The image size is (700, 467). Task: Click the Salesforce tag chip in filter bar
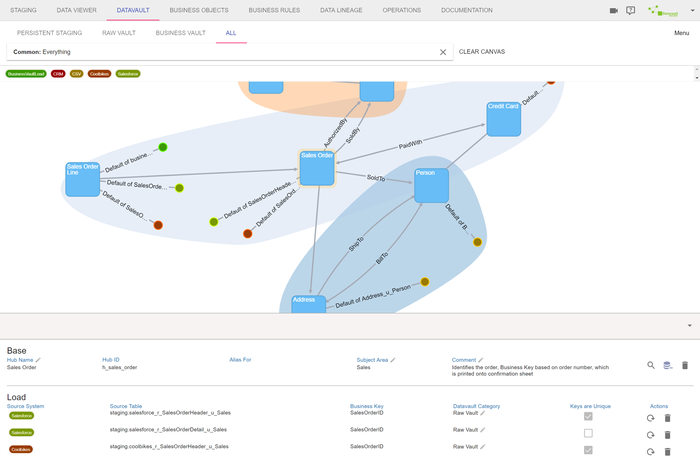point(128,74)
